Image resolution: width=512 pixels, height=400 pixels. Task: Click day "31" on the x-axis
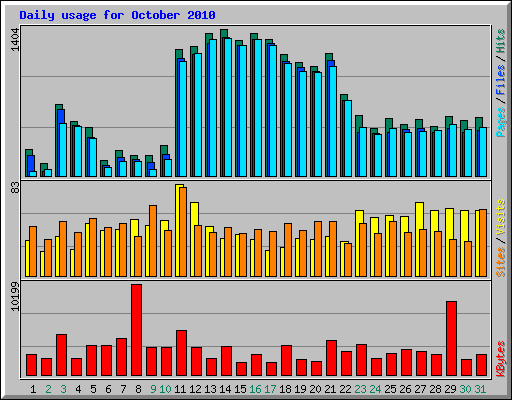pyautogui.click(x=480, y=389)
